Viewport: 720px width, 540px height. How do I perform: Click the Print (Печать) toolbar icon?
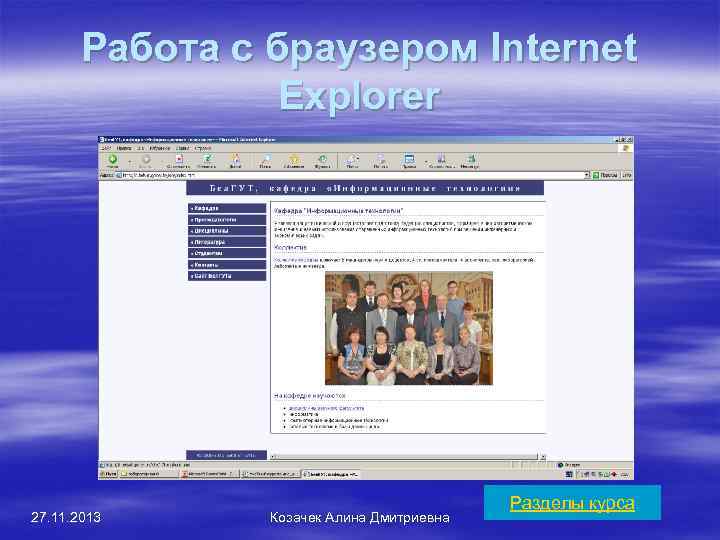[380, 159]
